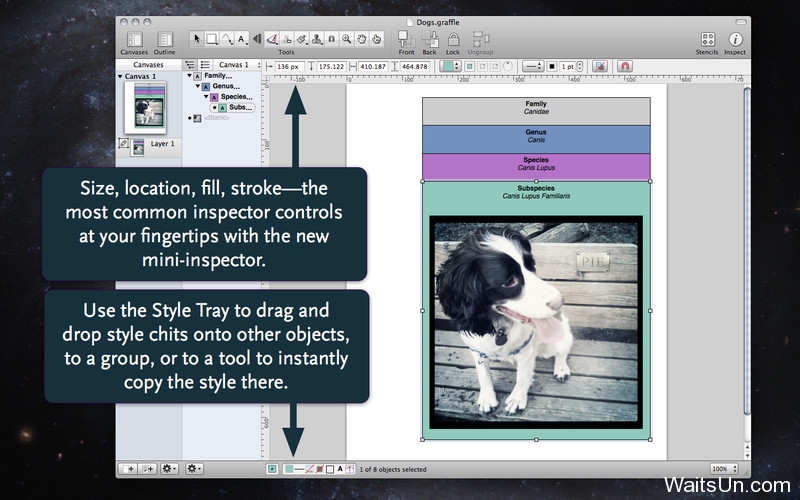Collapse the Genus outline item

click(198, 86)
